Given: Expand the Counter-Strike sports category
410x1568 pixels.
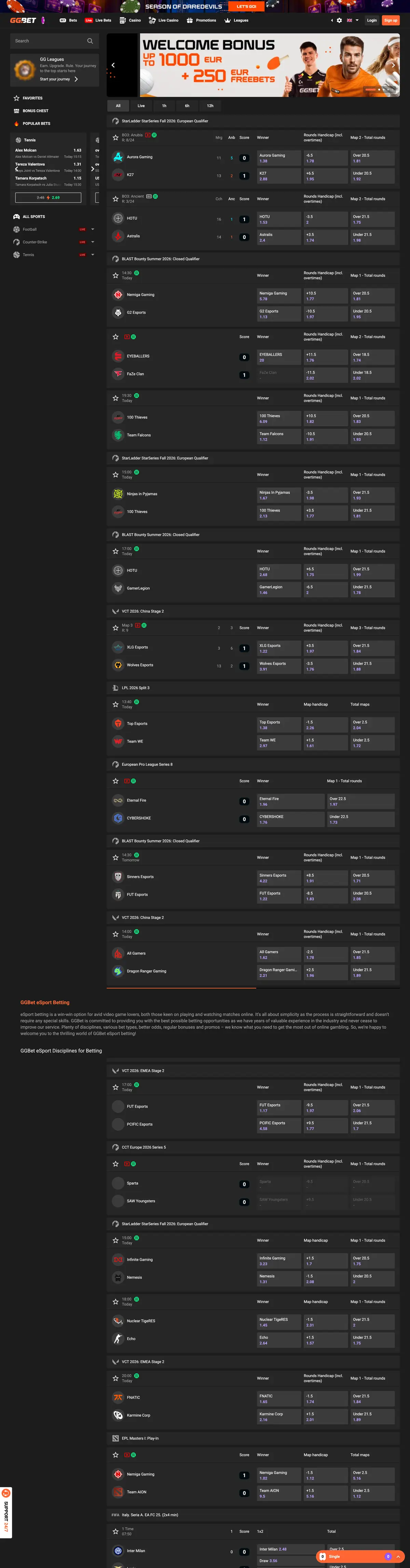Looking at the screenshot, I should (x=93, y=242).
